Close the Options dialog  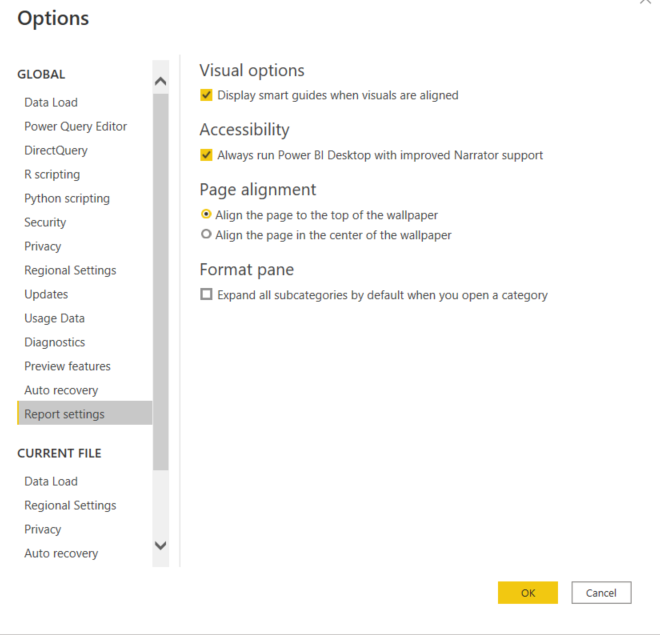click(x=645, y=2)
